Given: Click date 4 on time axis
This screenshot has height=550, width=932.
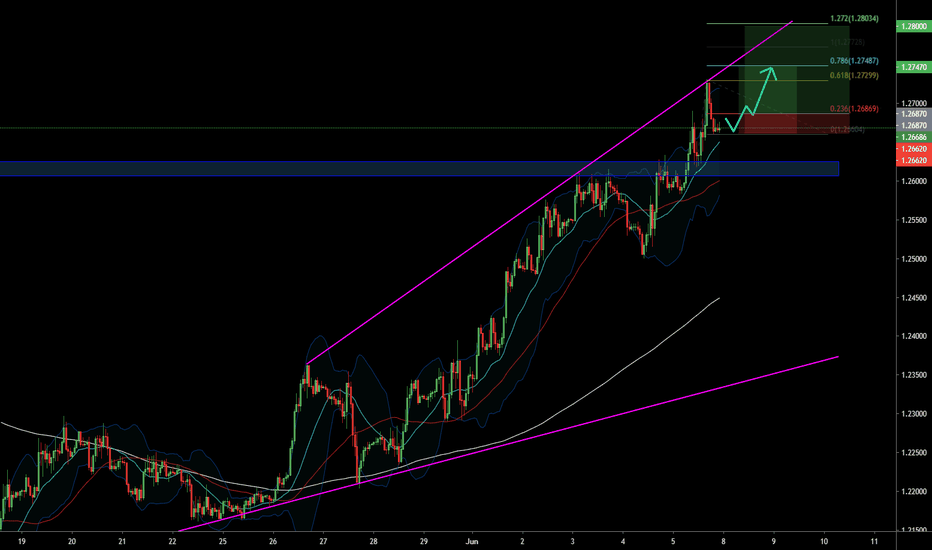Looking at the screenshot, I should click(623, 542).
